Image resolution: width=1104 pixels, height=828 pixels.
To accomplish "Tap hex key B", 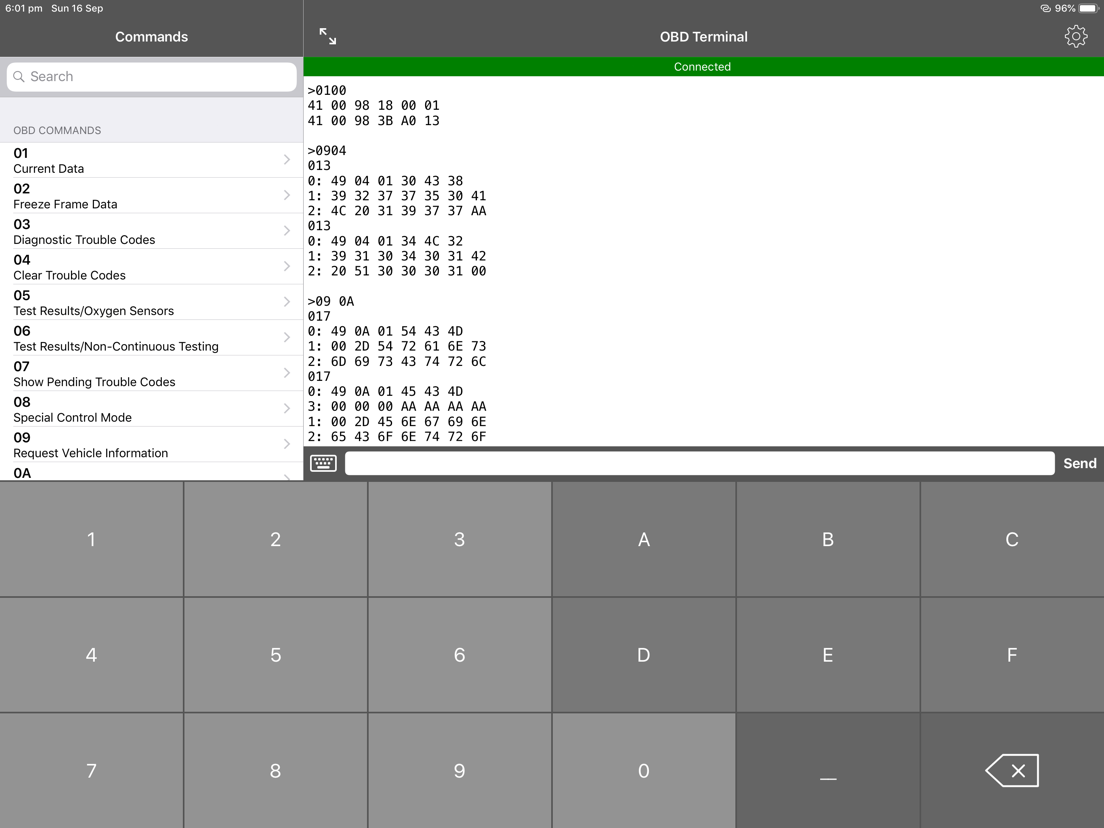I will [x=828, y=539].
